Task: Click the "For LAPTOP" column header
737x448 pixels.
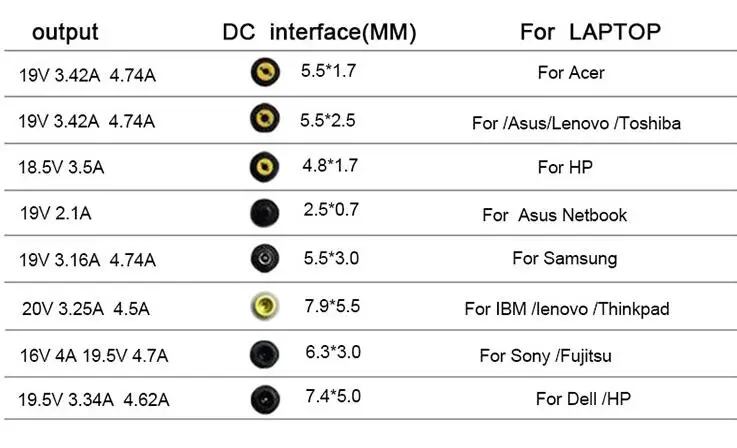Action: 590,32
